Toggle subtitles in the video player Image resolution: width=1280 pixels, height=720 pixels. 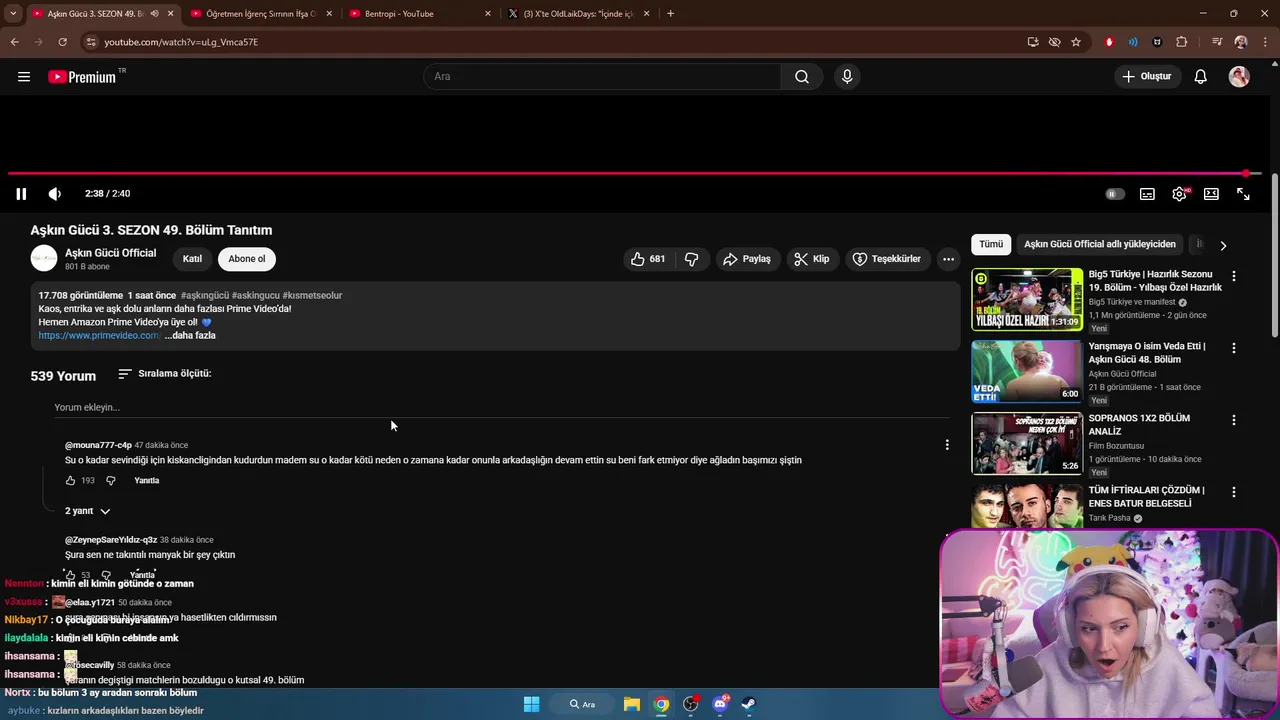(x=1147, y=194)
